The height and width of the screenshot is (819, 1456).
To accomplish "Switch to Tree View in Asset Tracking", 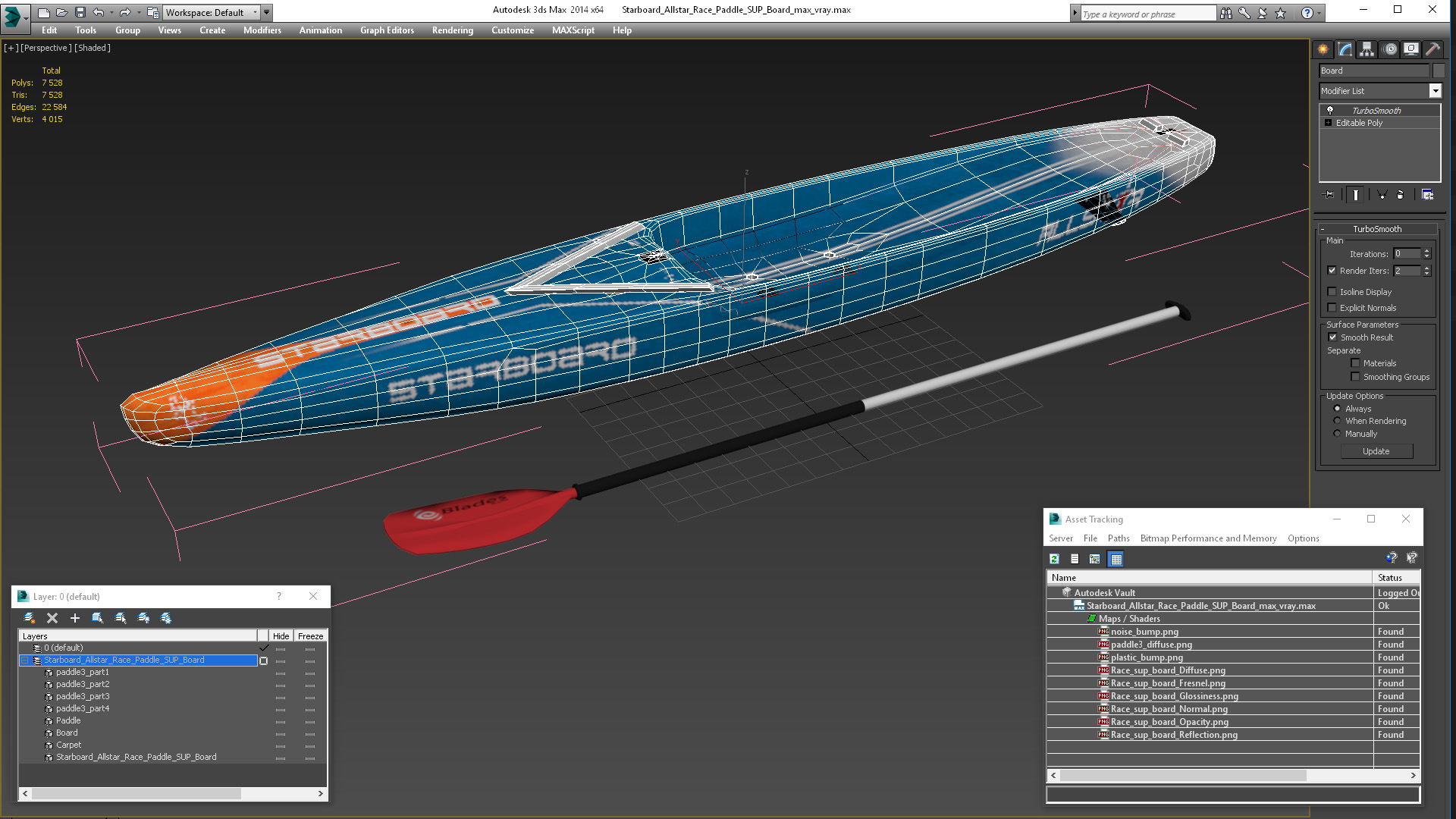I will 1095,559.
